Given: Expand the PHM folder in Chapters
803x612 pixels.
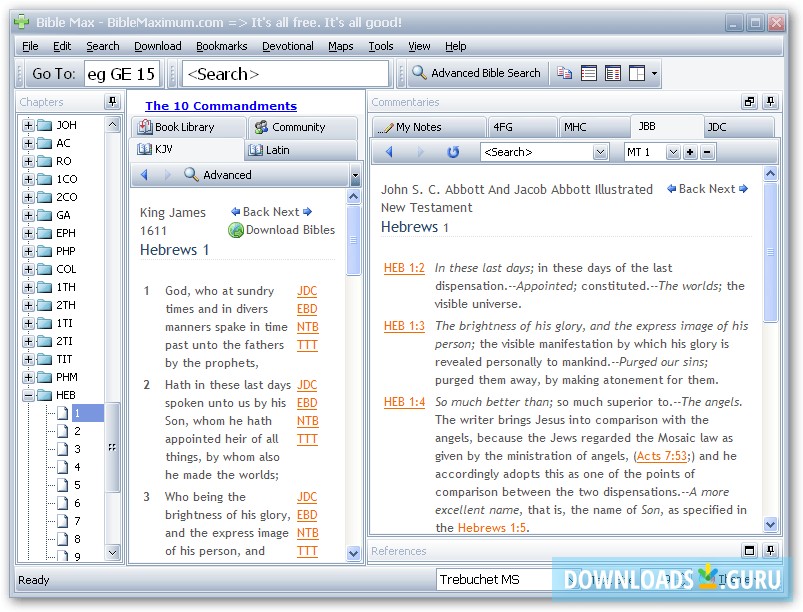Looking at the screenshot, I should pyautogui.click(x=29, y=377).
